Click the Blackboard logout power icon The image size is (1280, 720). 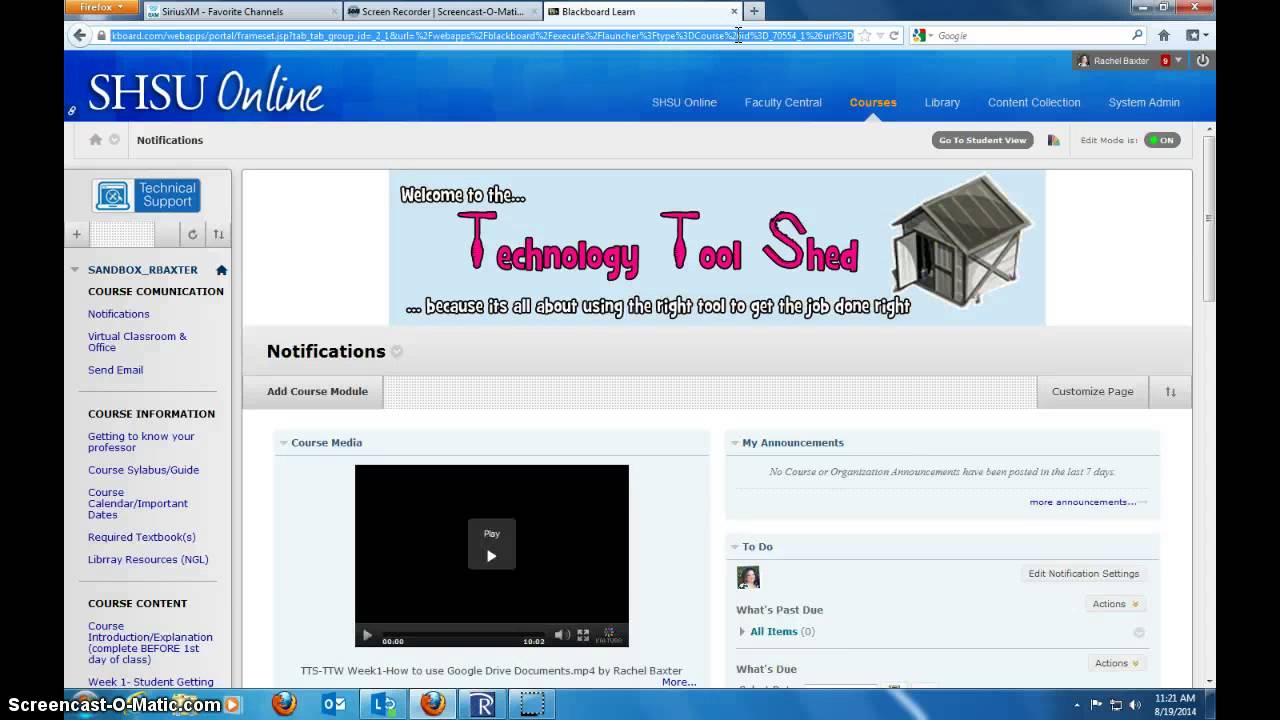pyautogui.click(x=1202, y=61)
